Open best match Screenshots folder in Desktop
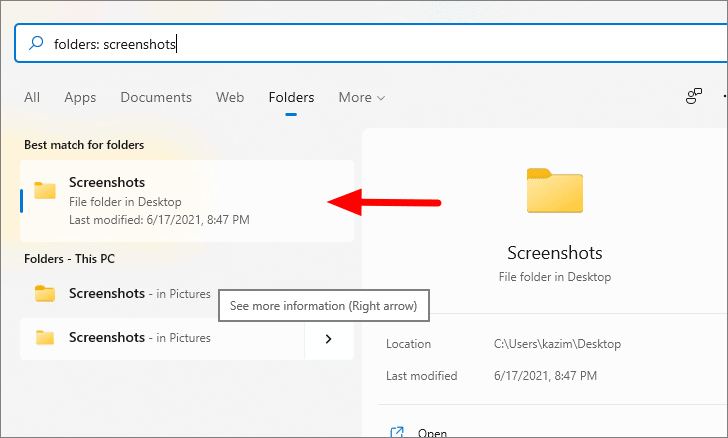 [x=187, y=201]
